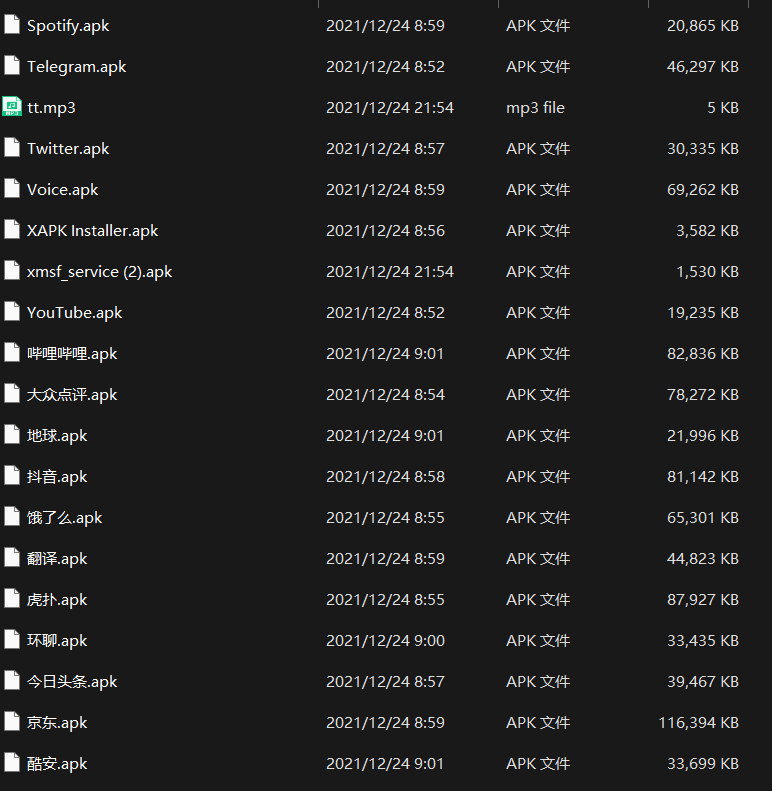The height and width of the screenshot is (791, 772).
Task: Click the tt.mp3 green audio icon
Action: [x=12, y=107]
